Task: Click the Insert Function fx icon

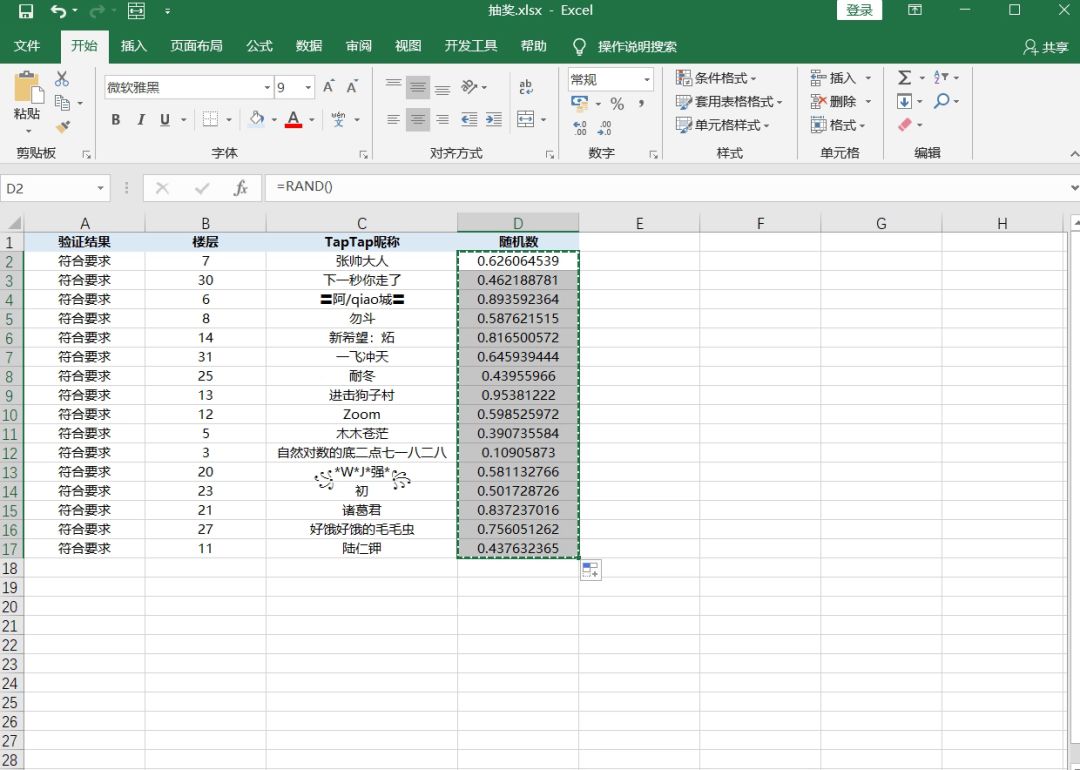Action: (240, 188)
